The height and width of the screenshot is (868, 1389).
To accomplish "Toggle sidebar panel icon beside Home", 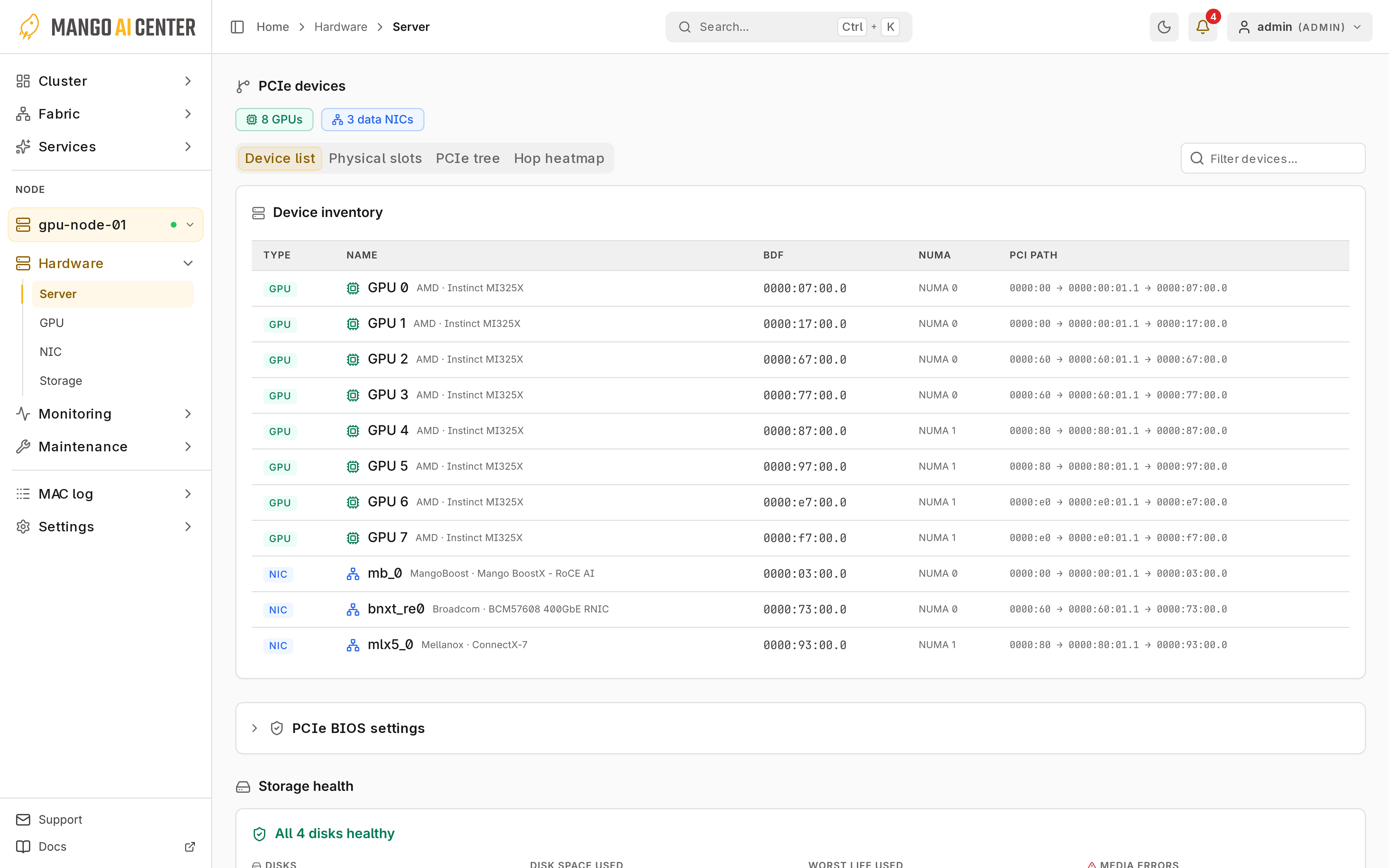I will 237,27.
